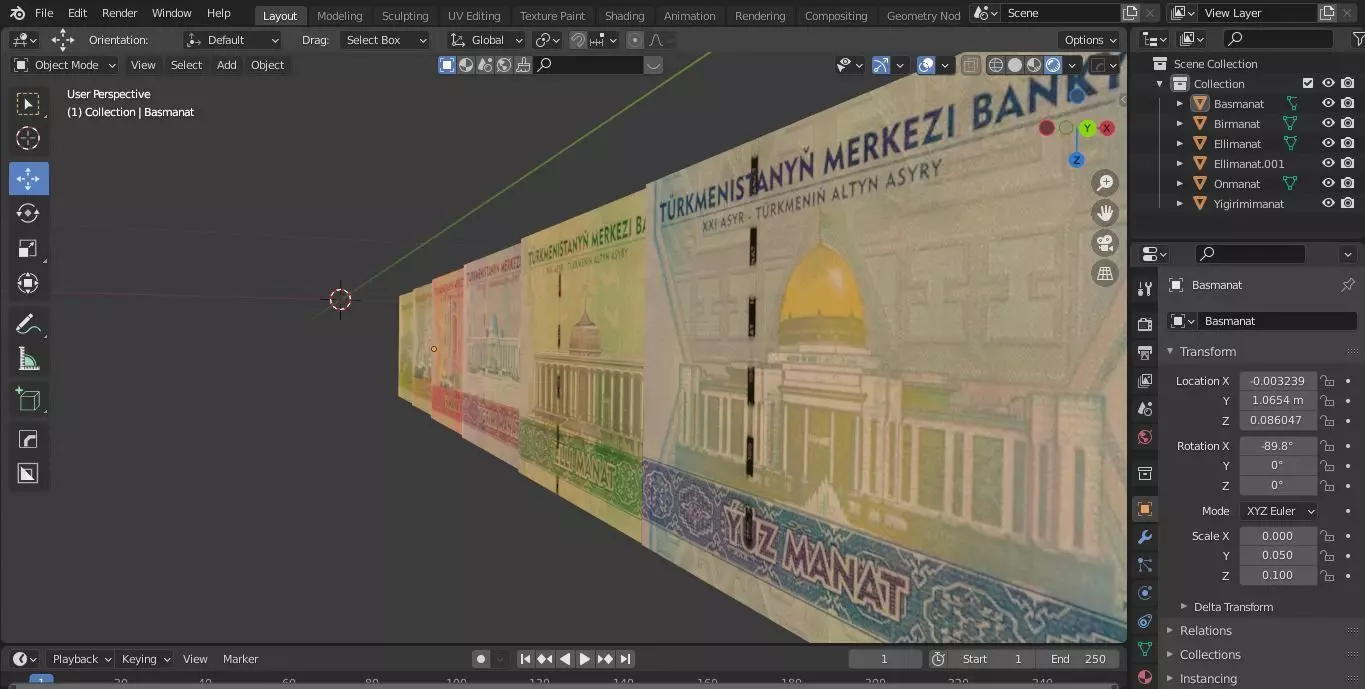Expand the Collections panel

click(1209, 655)
